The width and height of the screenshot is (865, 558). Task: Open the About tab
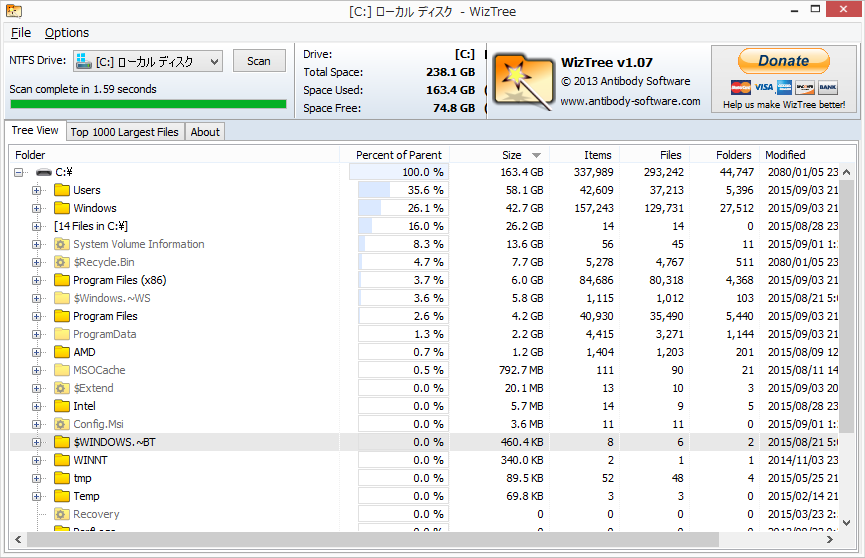pos(205,132)
